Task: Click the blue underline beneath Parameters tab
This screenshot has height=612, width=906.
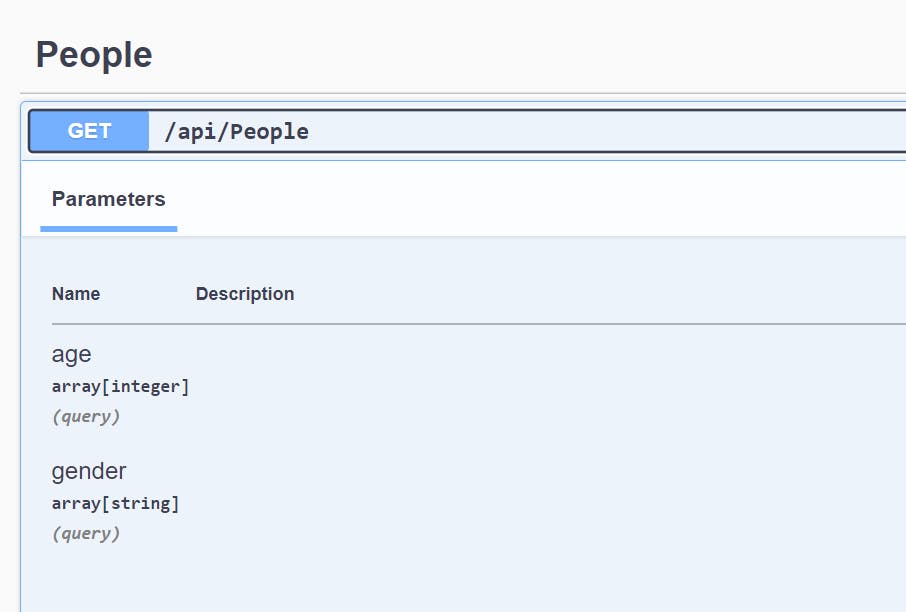Action: (x=109, y=229)
